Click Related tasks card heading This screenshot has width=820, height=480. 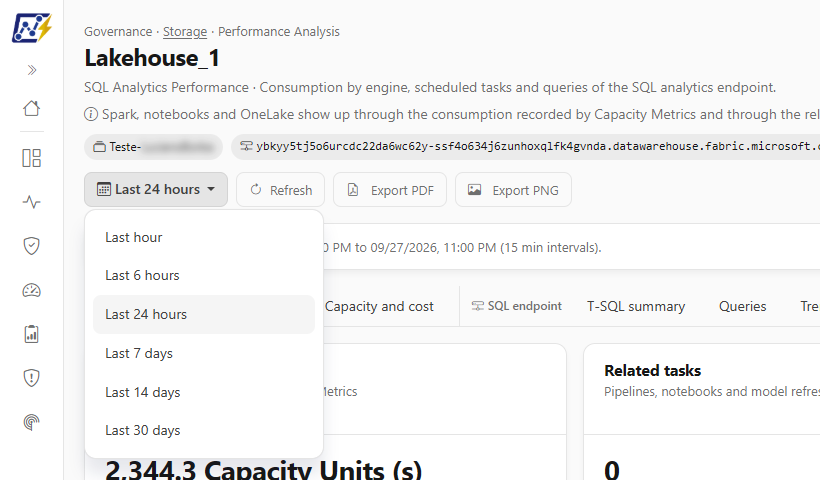[x=653, y=371]
